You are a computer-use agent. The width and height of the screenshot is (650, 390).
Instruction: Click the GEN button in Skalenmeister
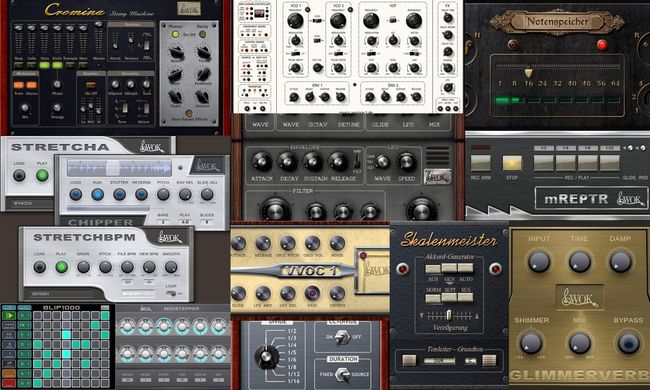449,268
